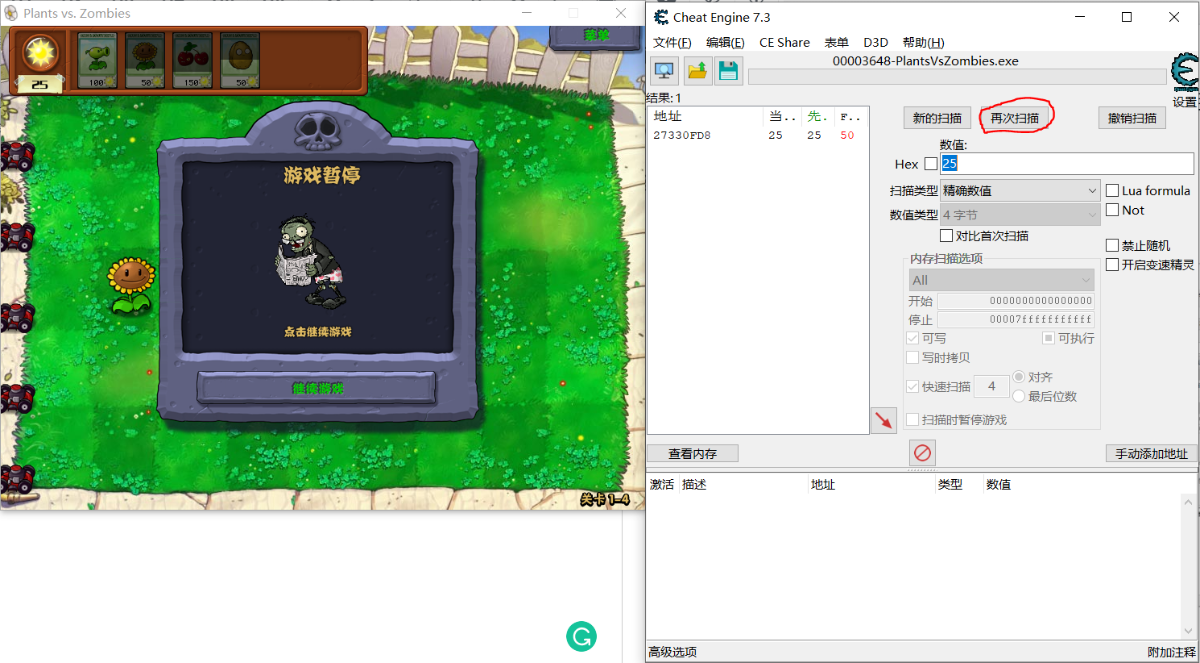Screen dimensions: 1200x663
Task: Click the 数值 input field containing 25
Action: [1067, 163]
